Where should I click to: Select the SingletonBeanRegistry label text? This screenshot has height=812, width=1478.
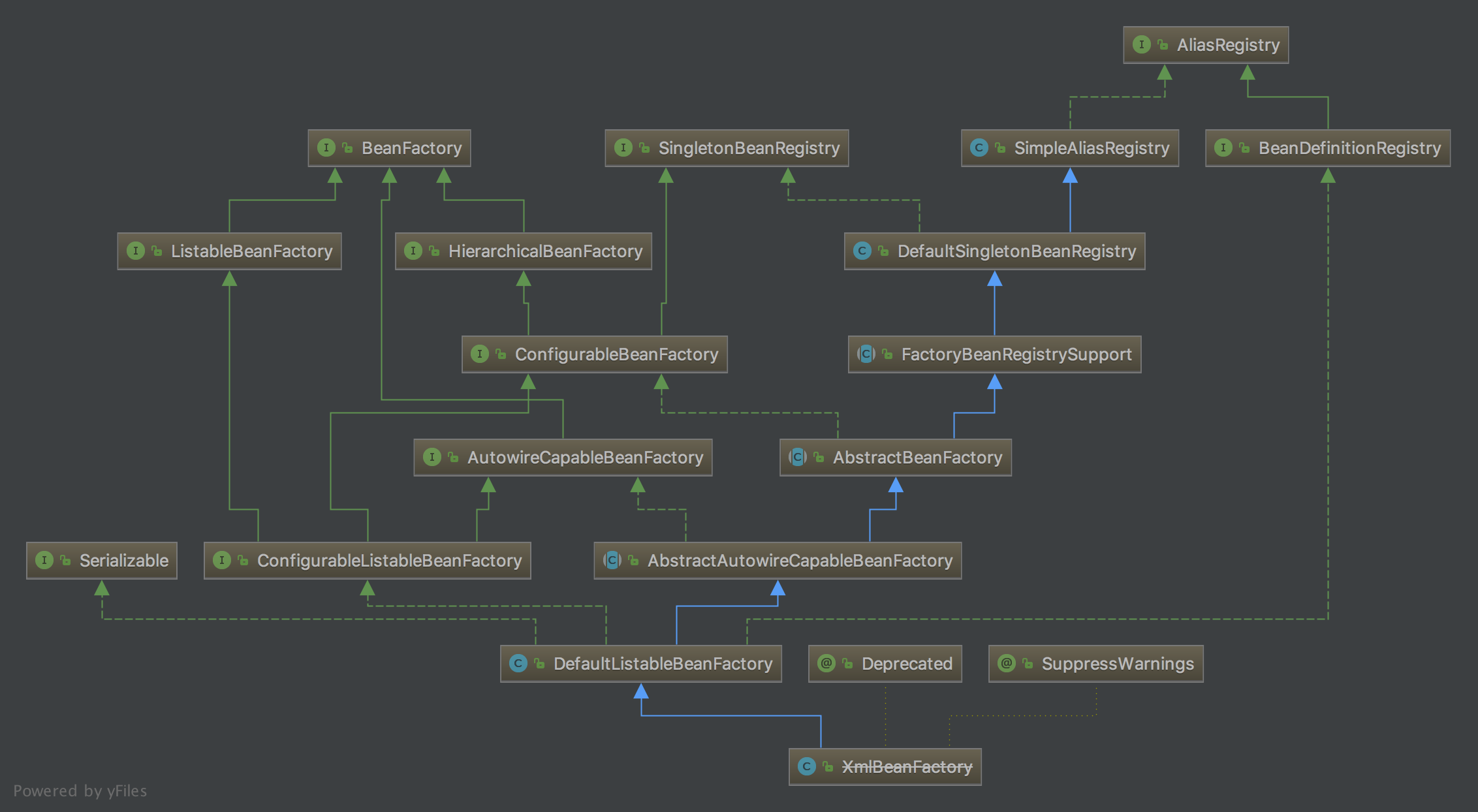(749, 148)
